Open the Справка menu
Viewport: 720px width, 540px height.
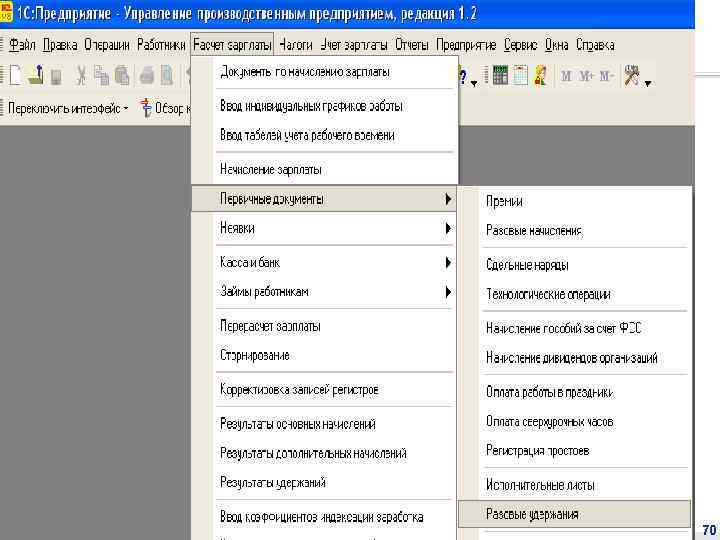(595, 45)
